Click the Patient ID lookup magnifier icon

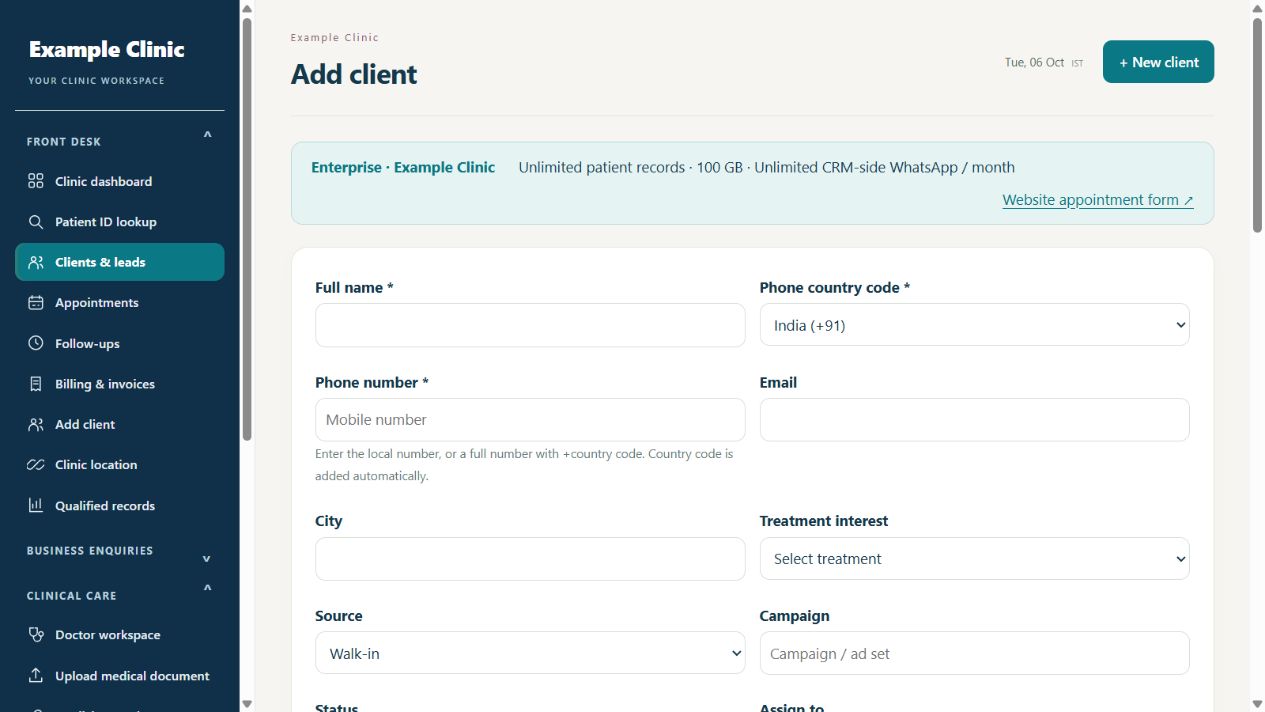[36, 222]
